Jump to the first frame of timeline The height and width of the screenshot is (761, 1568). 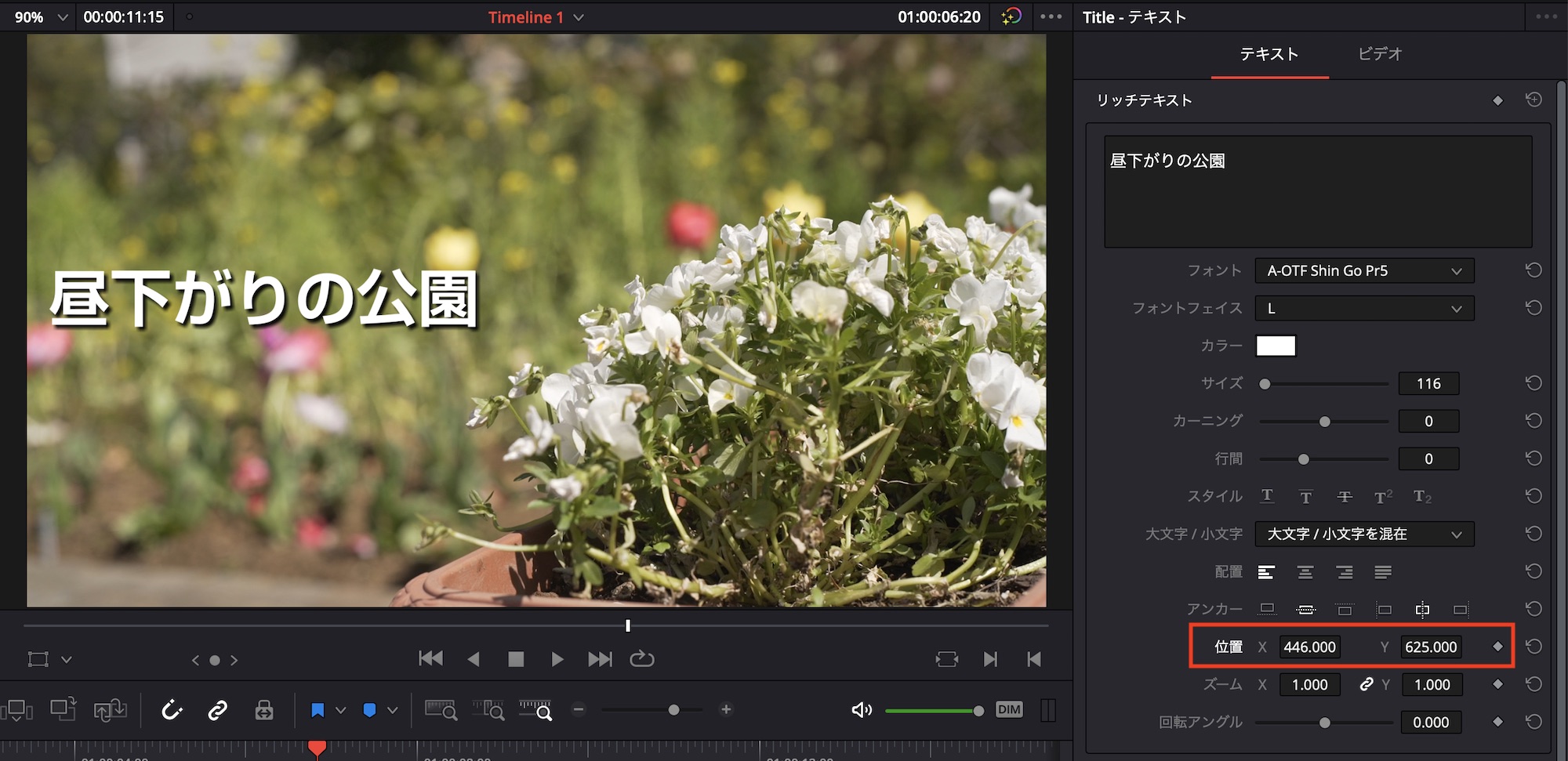tap(430, 659)
